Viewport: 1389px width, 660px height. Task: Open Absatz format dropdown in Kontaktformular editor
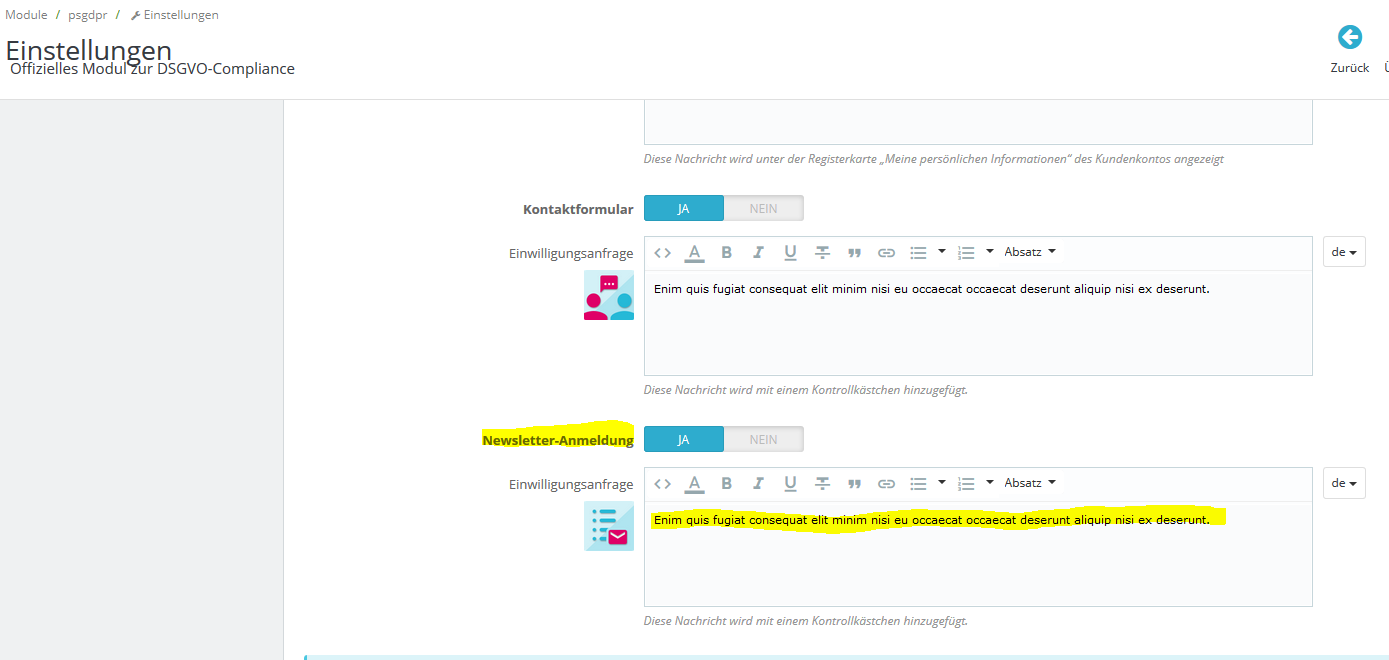(x=1030, y=252)
